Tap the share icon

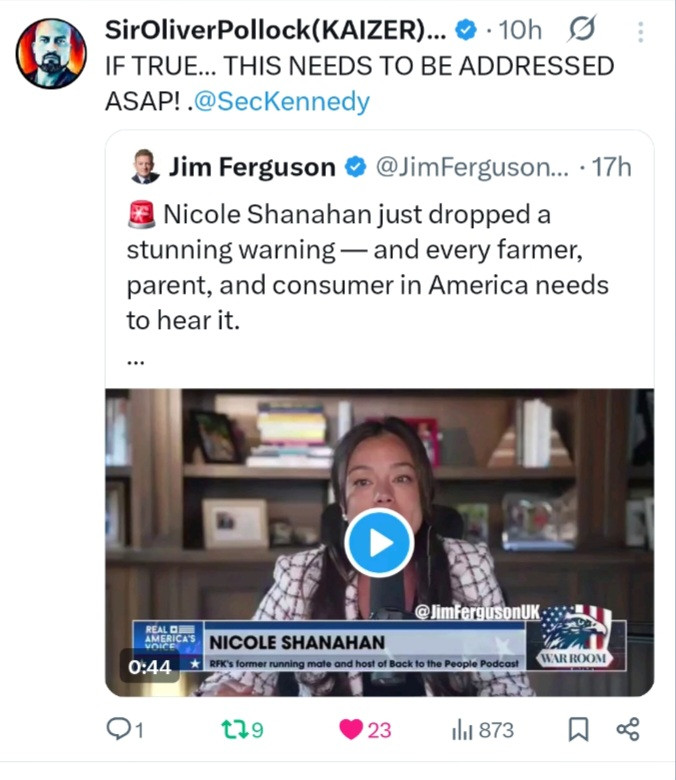click(x=628, y=730)
